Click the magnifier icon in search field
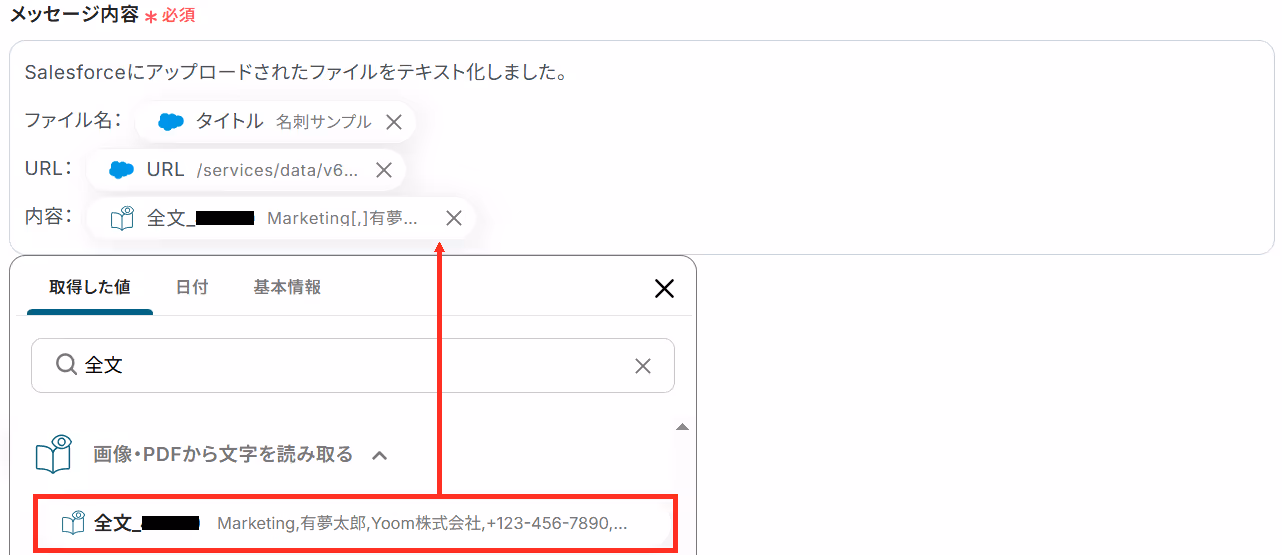 pyautogui.click(x=66, y=365)
